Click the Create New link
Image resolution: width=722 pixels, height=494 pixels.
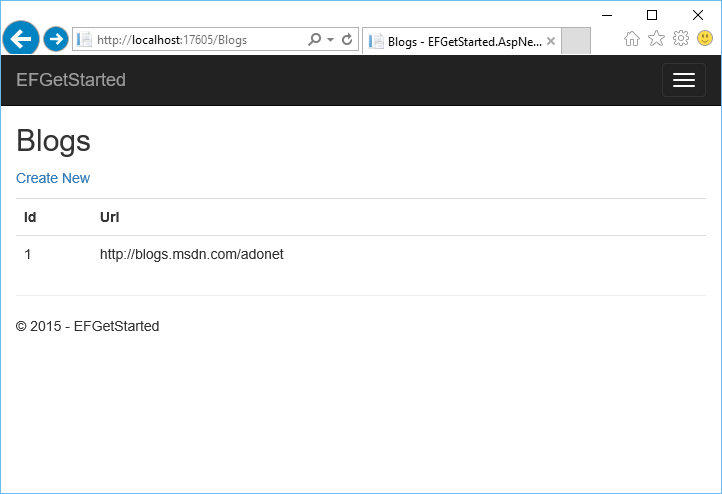coord(53,178)
